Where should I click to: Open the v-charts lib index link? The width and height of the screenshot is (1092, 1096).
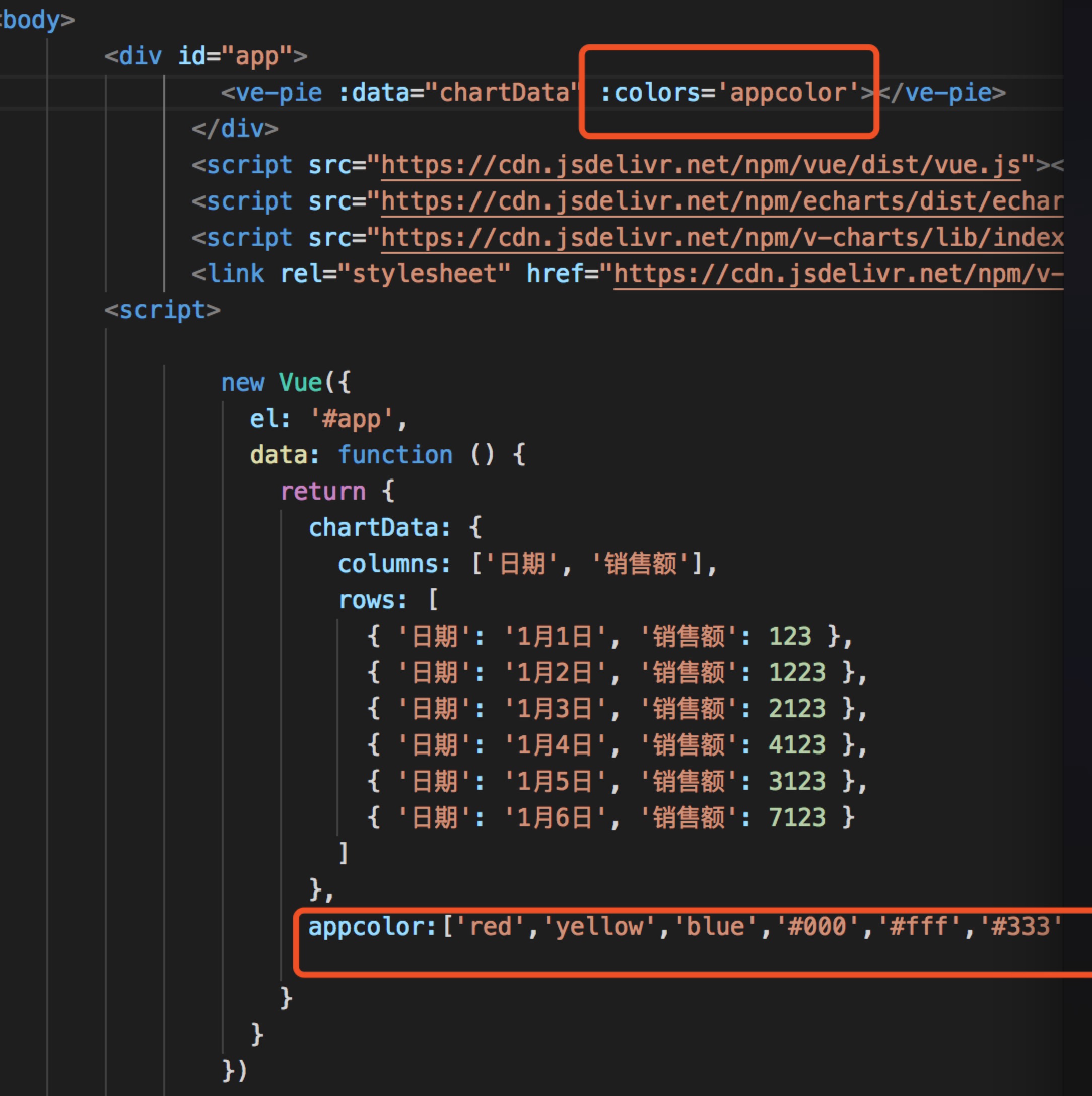pos(722,238)
